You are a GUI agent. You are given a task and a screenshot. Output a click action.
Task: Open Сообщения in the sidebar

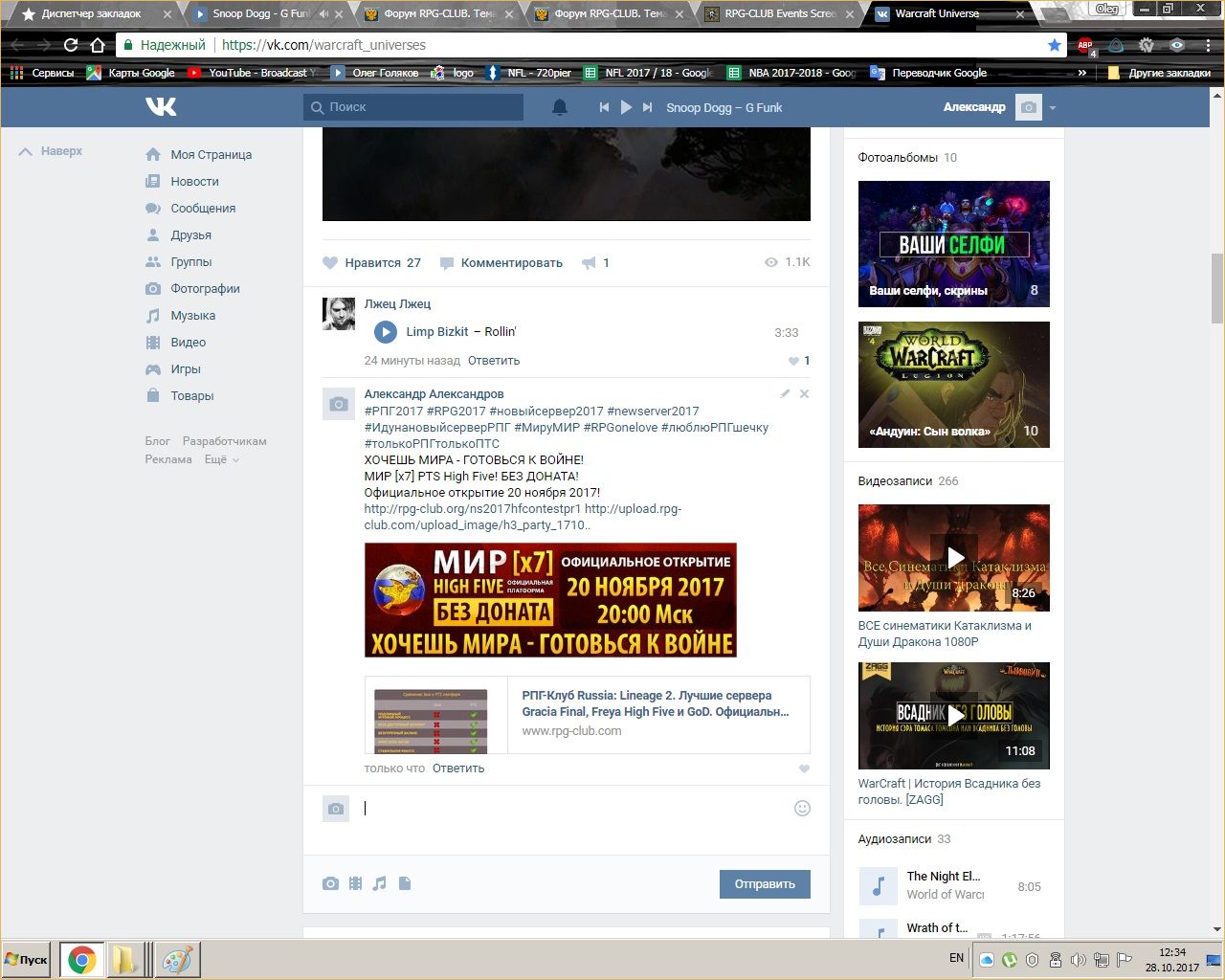point(190,208)
